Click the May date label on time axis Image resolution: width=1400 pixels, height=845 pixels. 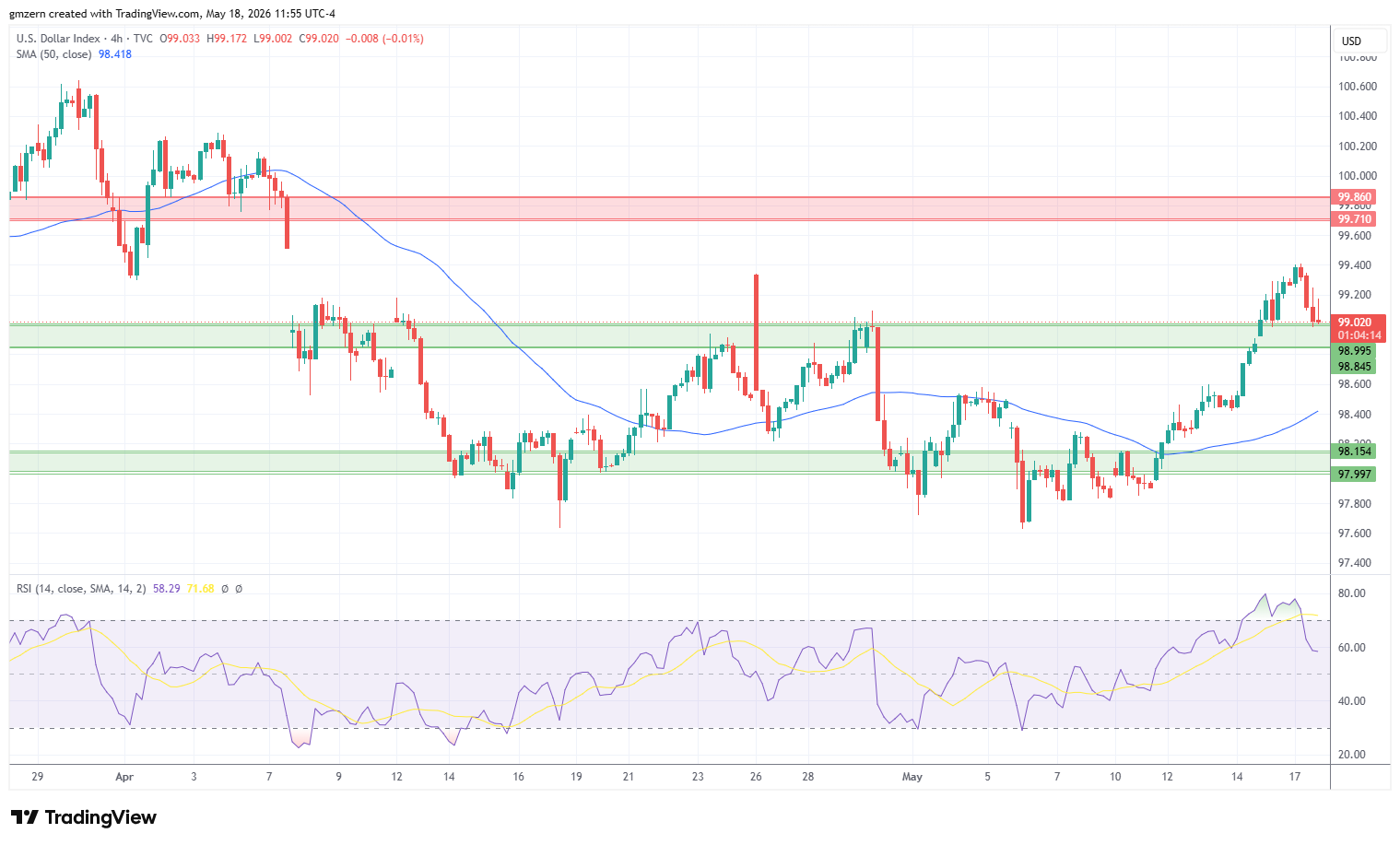coord(912,777)
